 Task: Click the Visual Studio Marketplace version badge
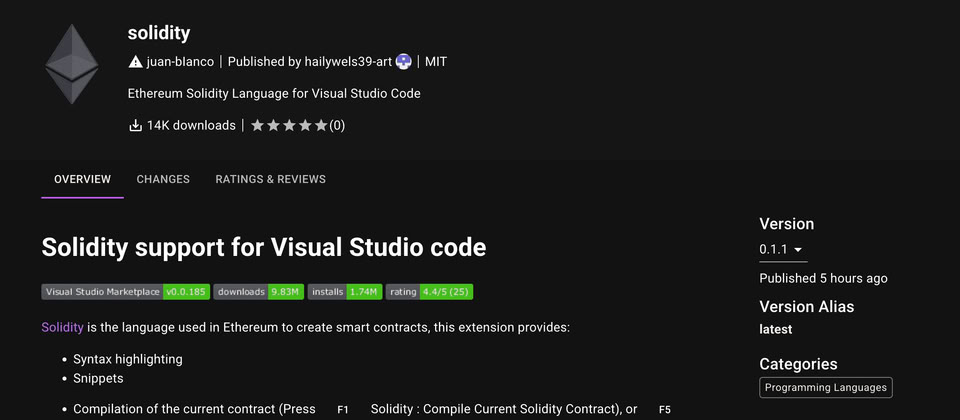click(x=125, y=292)
